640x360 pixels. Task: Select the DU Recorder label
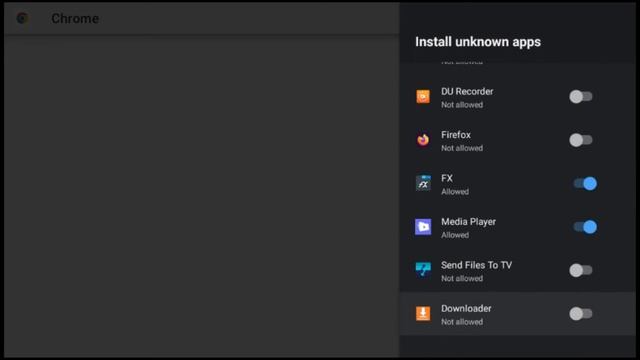click(x=467, y=91)
